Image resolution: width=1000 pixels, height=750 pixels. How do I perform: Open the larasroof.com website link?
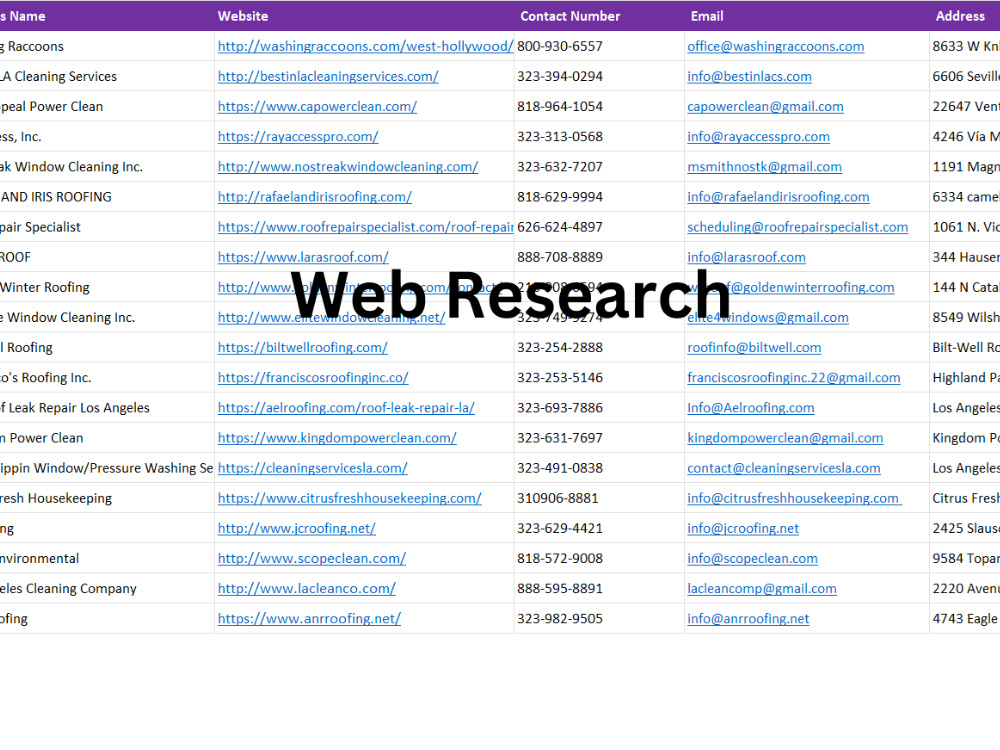tap(303, 257)
